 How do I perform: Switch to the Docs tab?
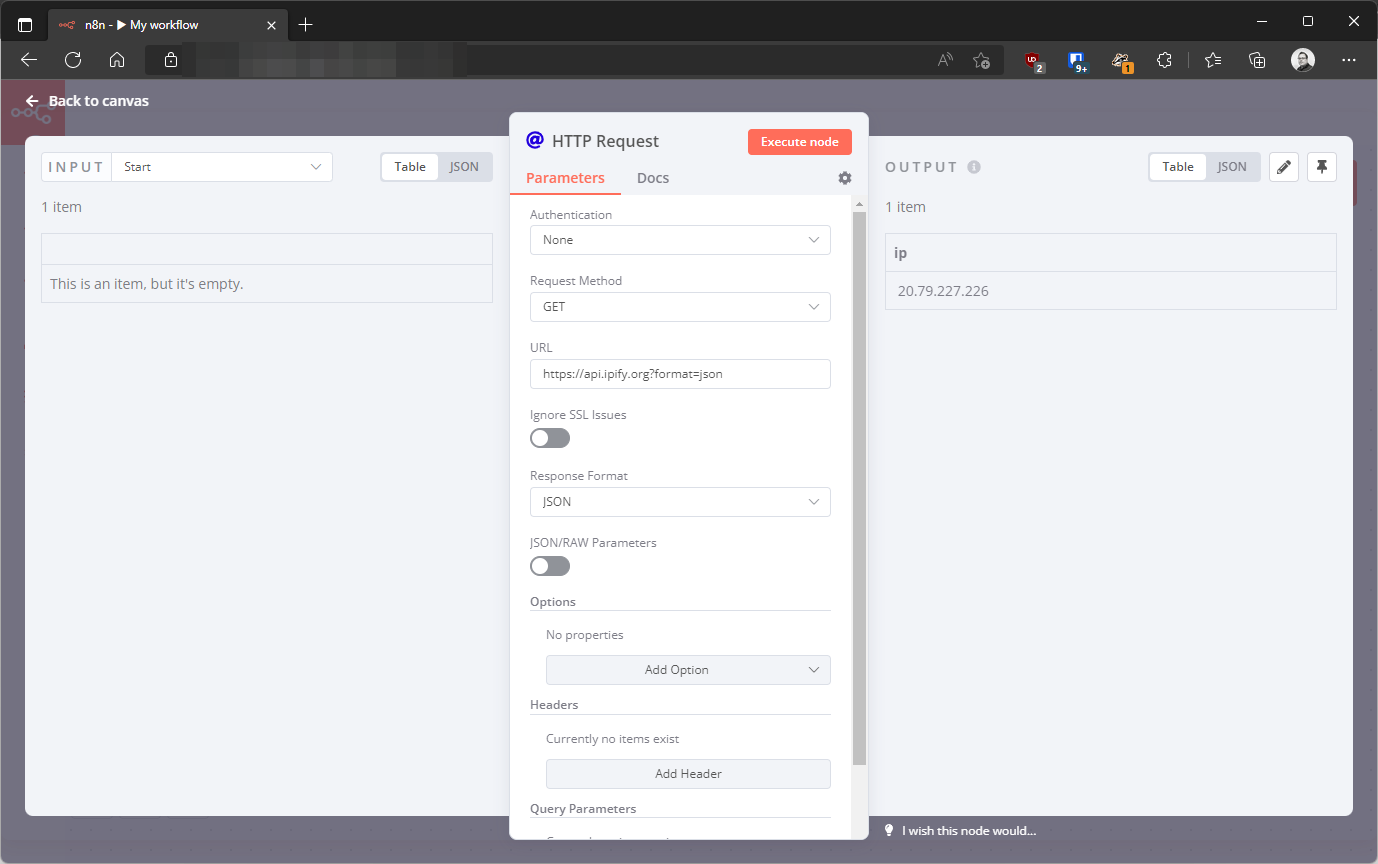click(653, 178)
